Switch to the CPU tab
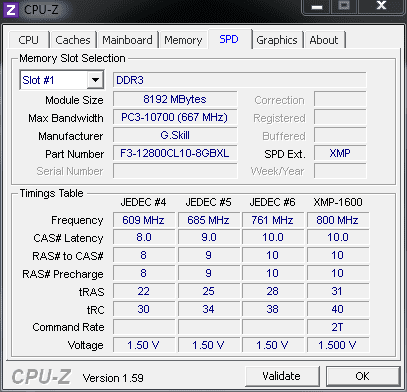This screenshot has width=407, height=392. [29, 40]
